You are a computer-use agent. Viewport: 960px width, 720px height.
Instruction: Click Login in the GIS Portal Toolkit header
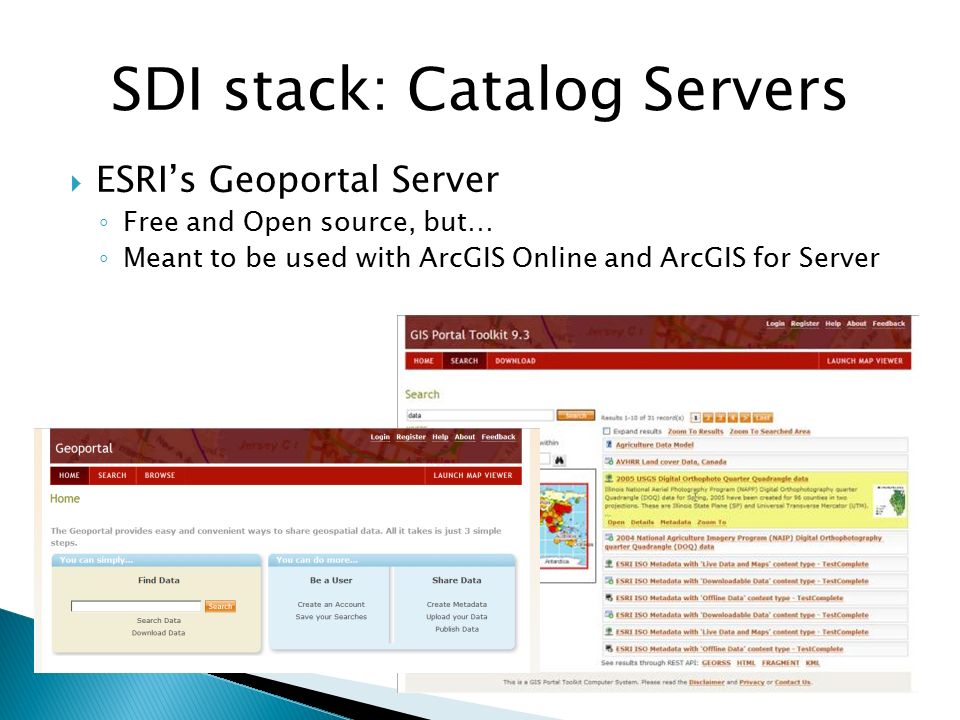(775, 324)
